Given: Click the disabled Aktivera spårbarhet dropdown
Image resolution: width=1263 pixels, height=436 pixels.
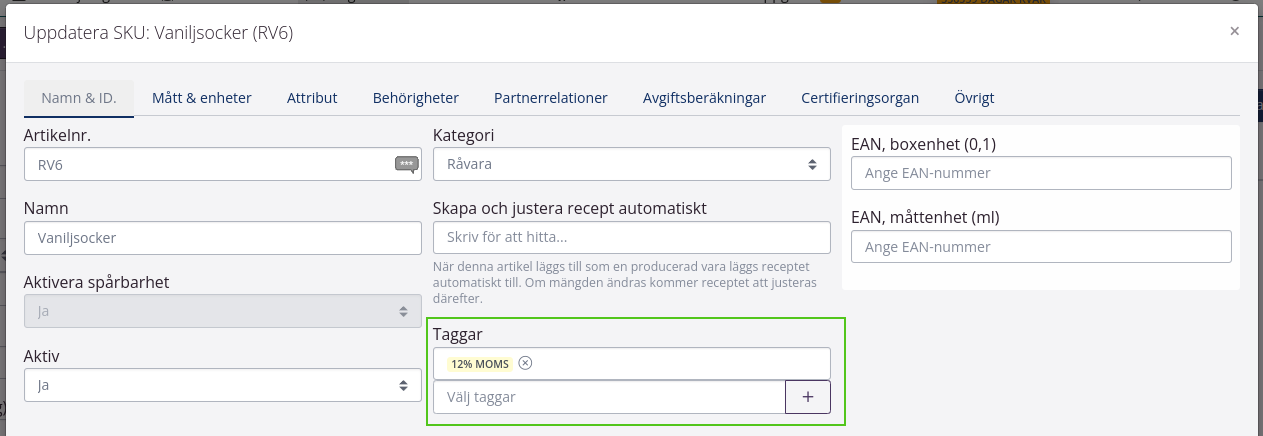Looking at the screenshot, I should click(223, 311).
